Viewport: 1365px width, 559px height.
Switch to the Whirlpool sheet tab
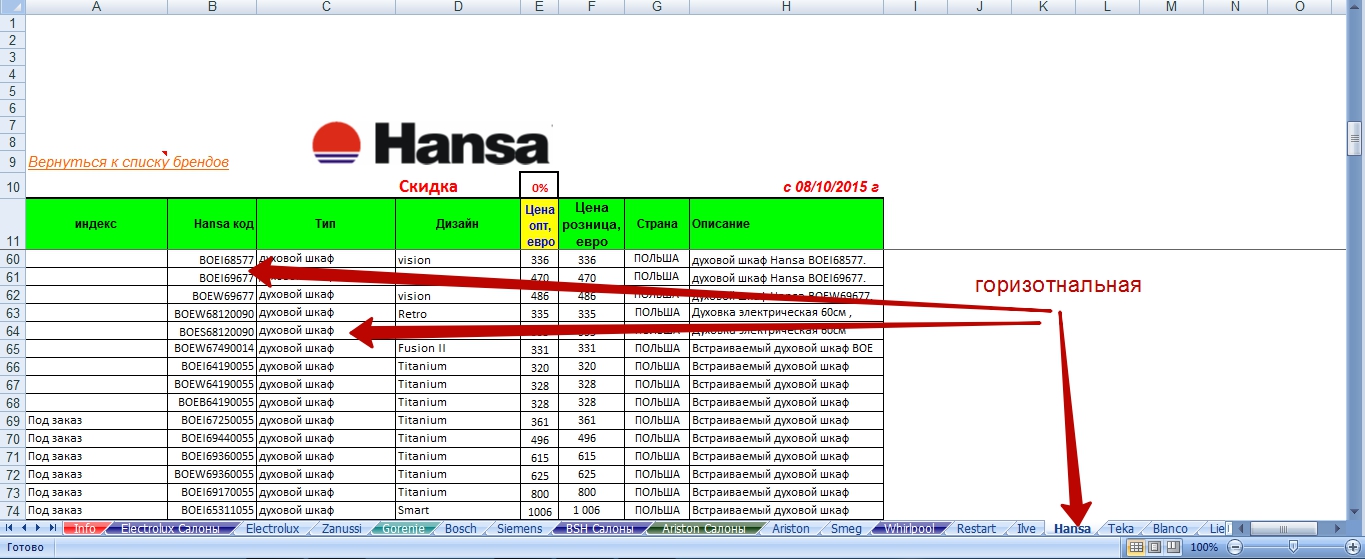(908, 528)
